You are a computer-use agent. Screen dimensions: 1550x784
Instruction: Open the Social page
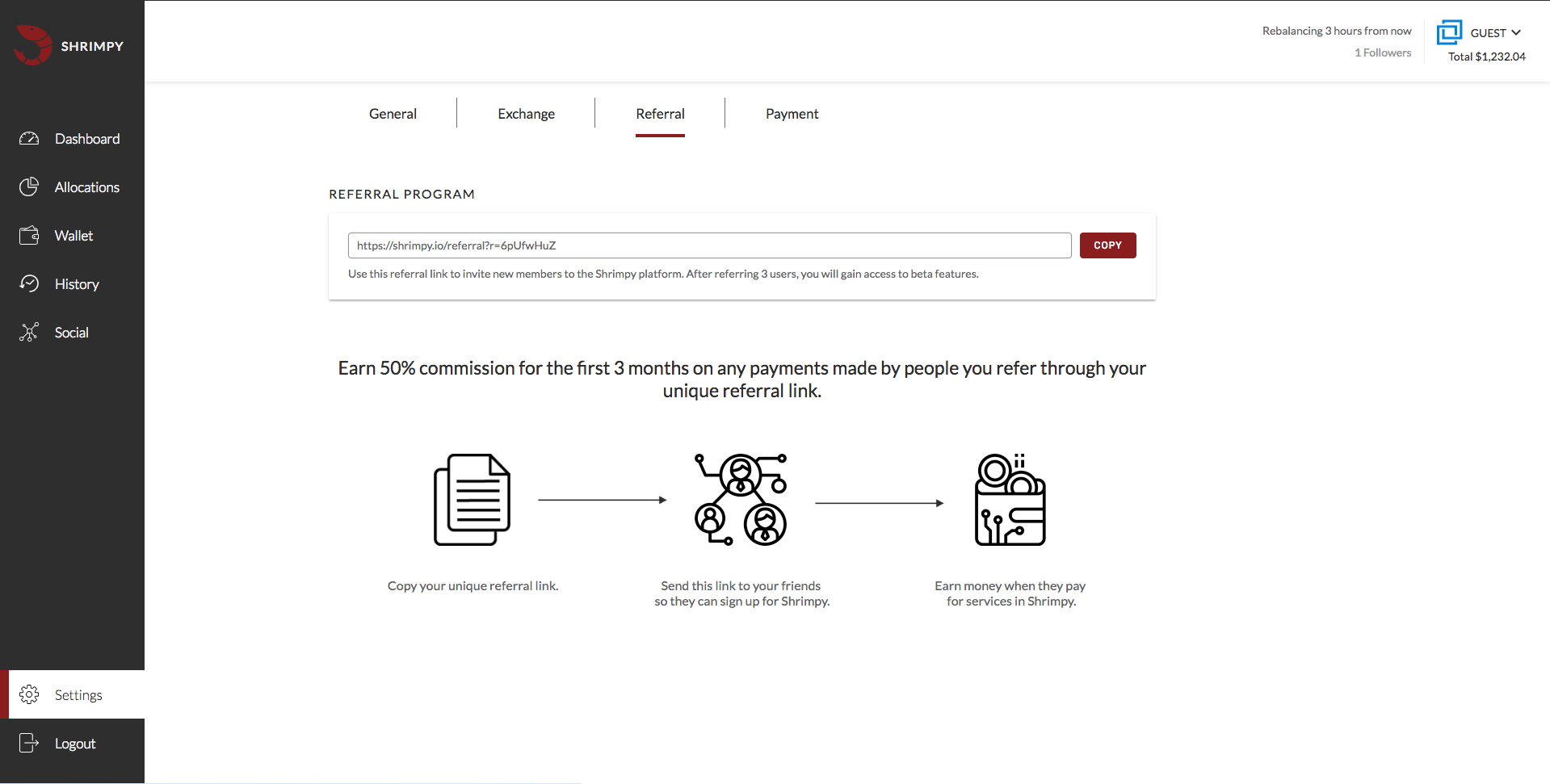pyautogui.click(x=72, y=333)
